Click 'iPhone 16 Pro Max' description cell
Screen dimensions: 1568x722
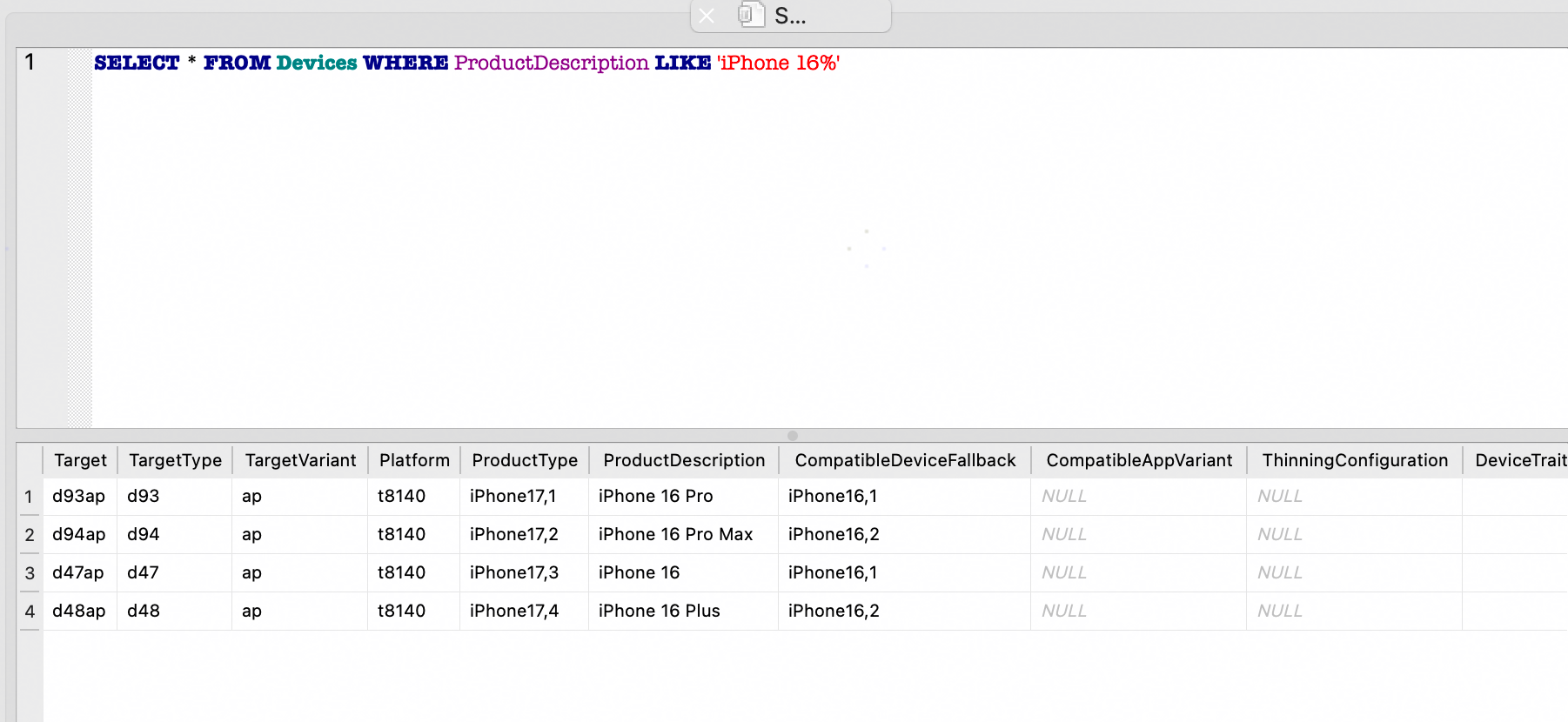pyautogui.click(x=684, y=534)
